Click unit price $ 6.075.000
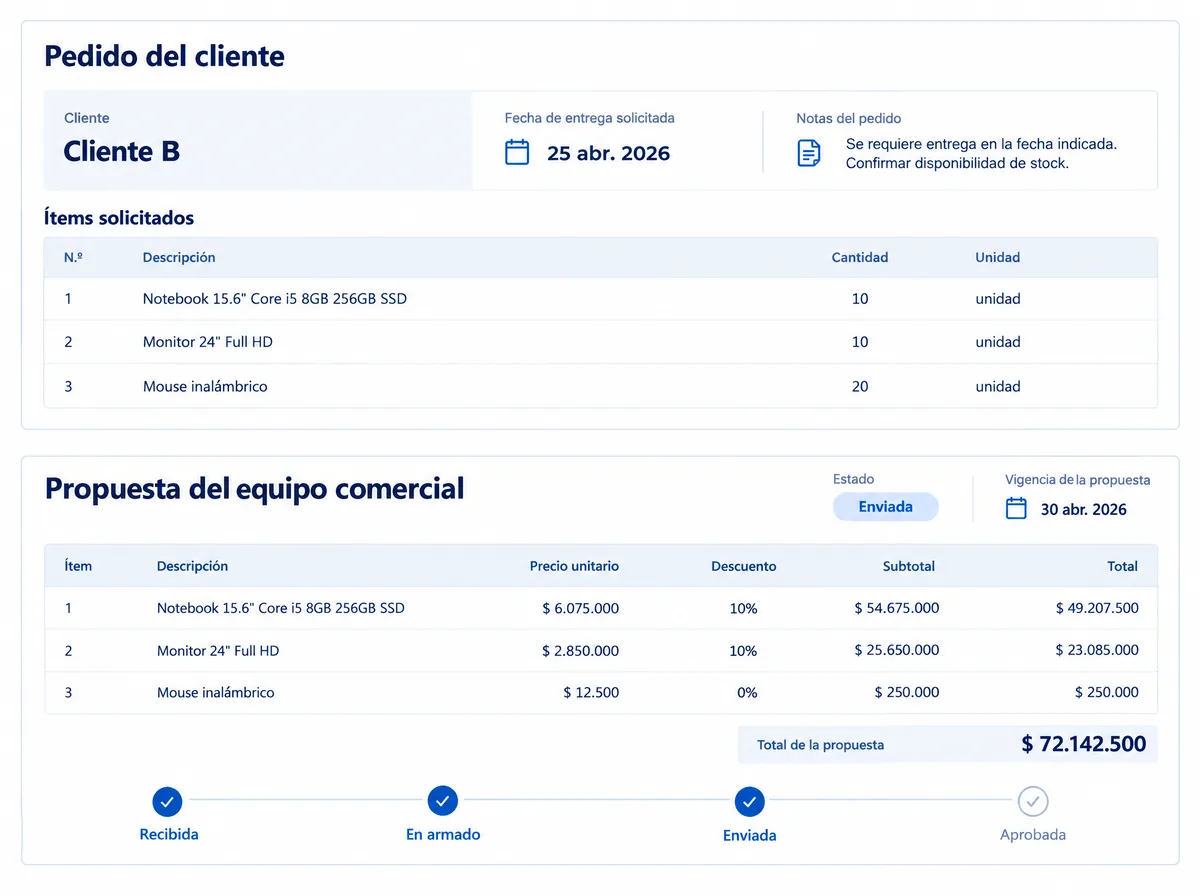 click(580, 608)
